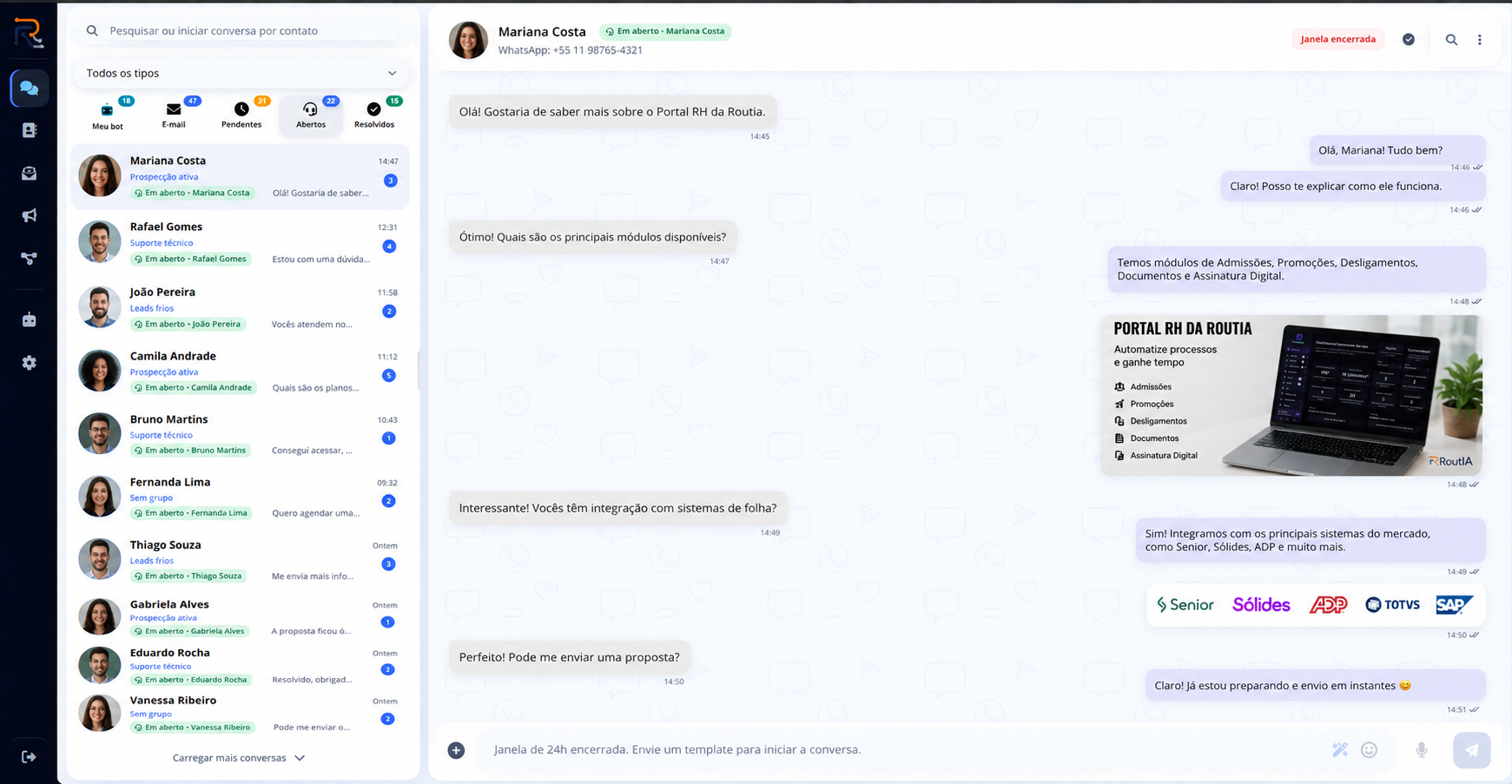The width and height of the screenshot is (1512, 784).
Task: Open the contacts book icon in sidebar
Action: 30,130
